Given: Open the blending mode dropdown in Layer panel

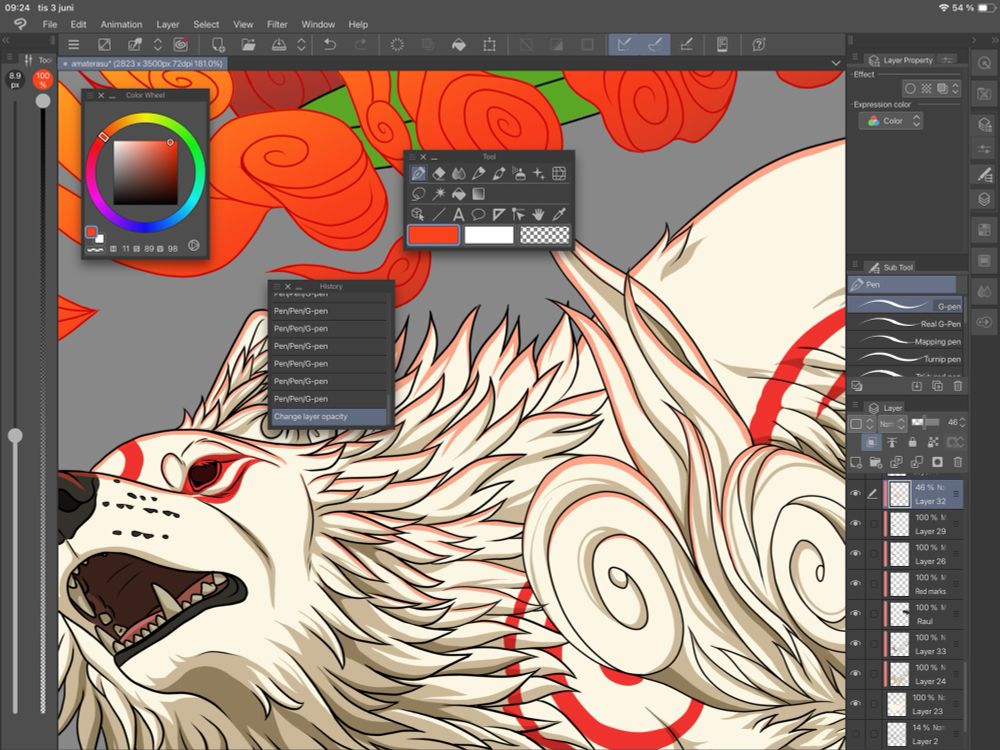Looking at the screenshot, I should tap(892, 423).
